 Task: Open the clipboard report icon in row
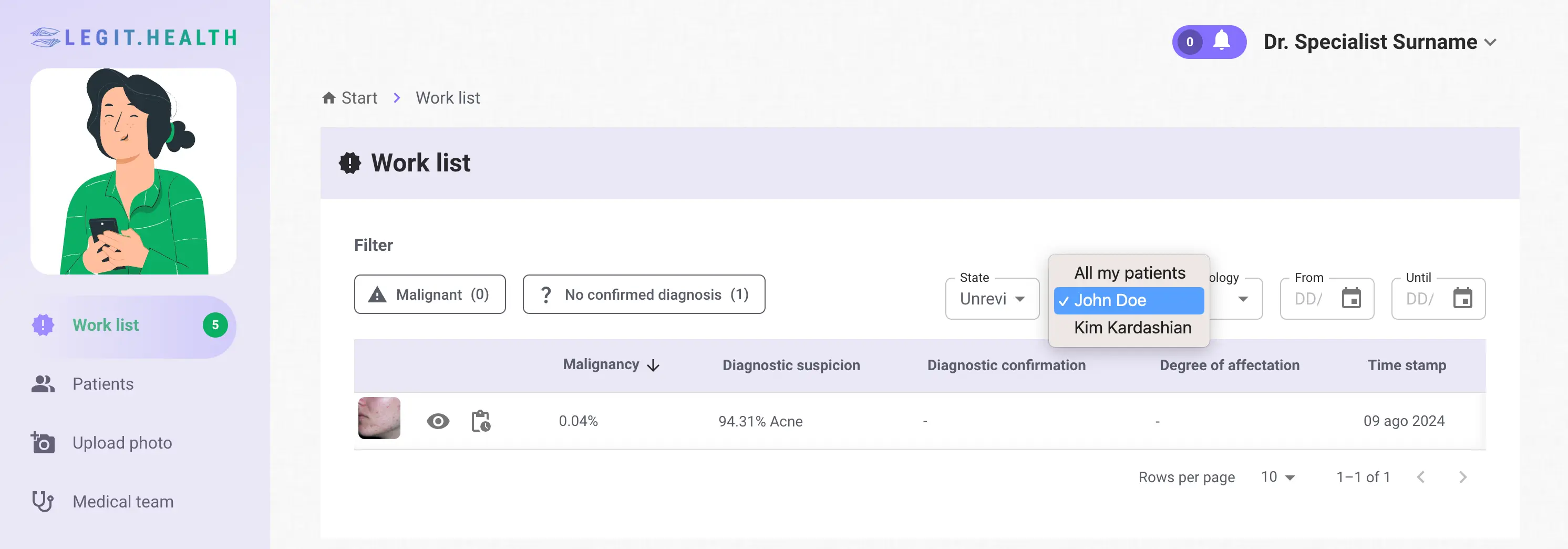pyautogui.click(x=480, y=421)
